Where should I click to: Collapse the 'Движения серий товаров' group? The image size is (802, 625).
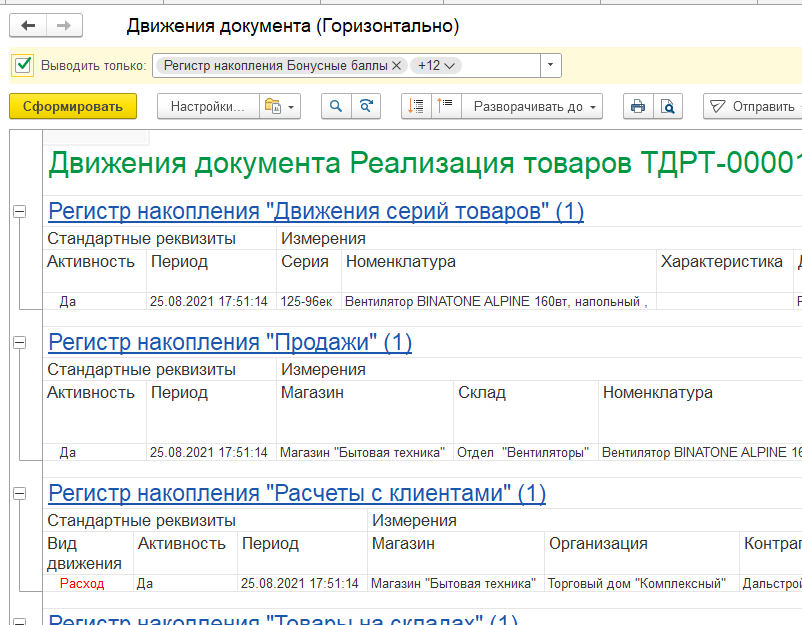click(x=19, y=211)
